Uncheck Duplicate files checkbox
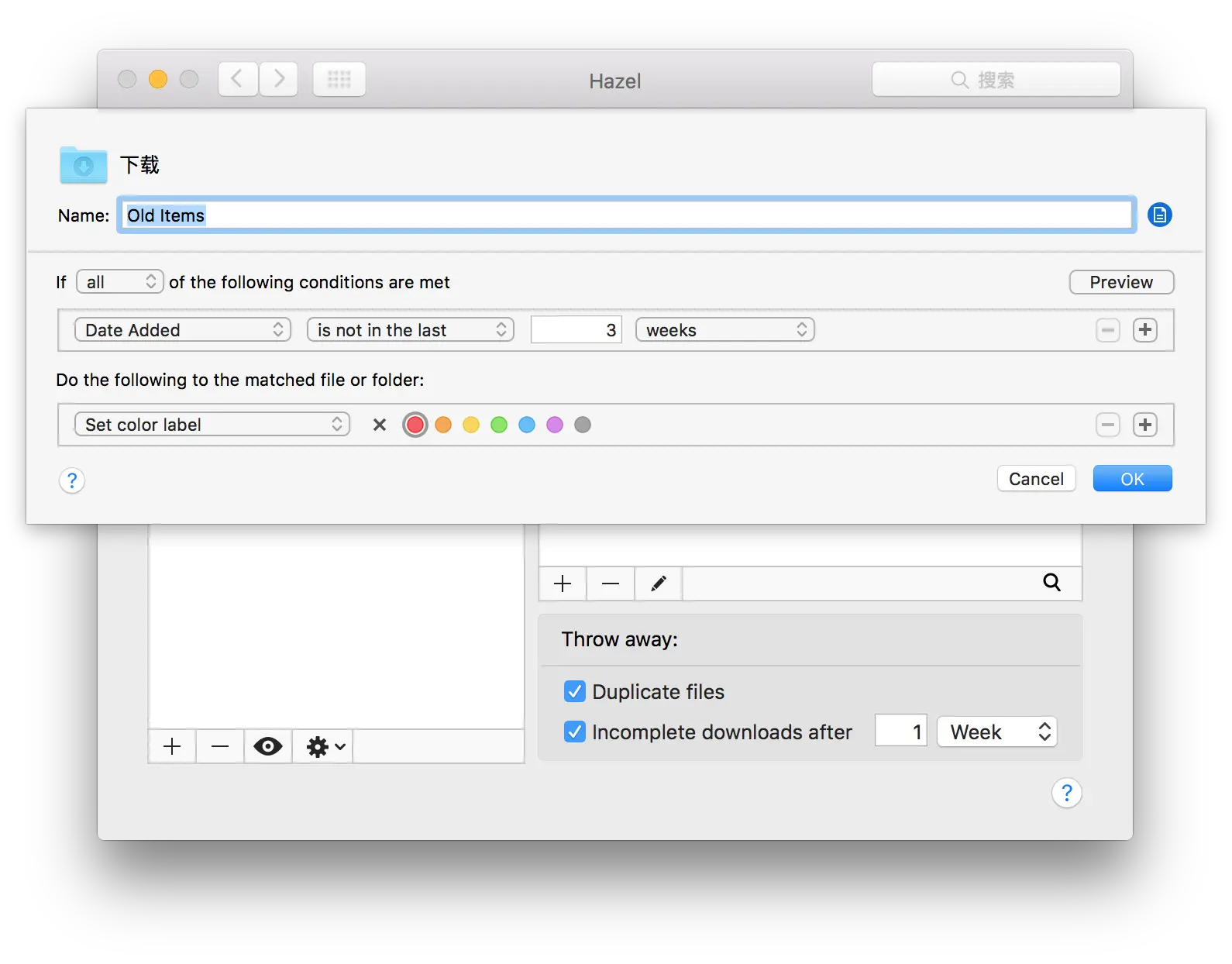The image size is (1232, 964). tap(575, 691)
